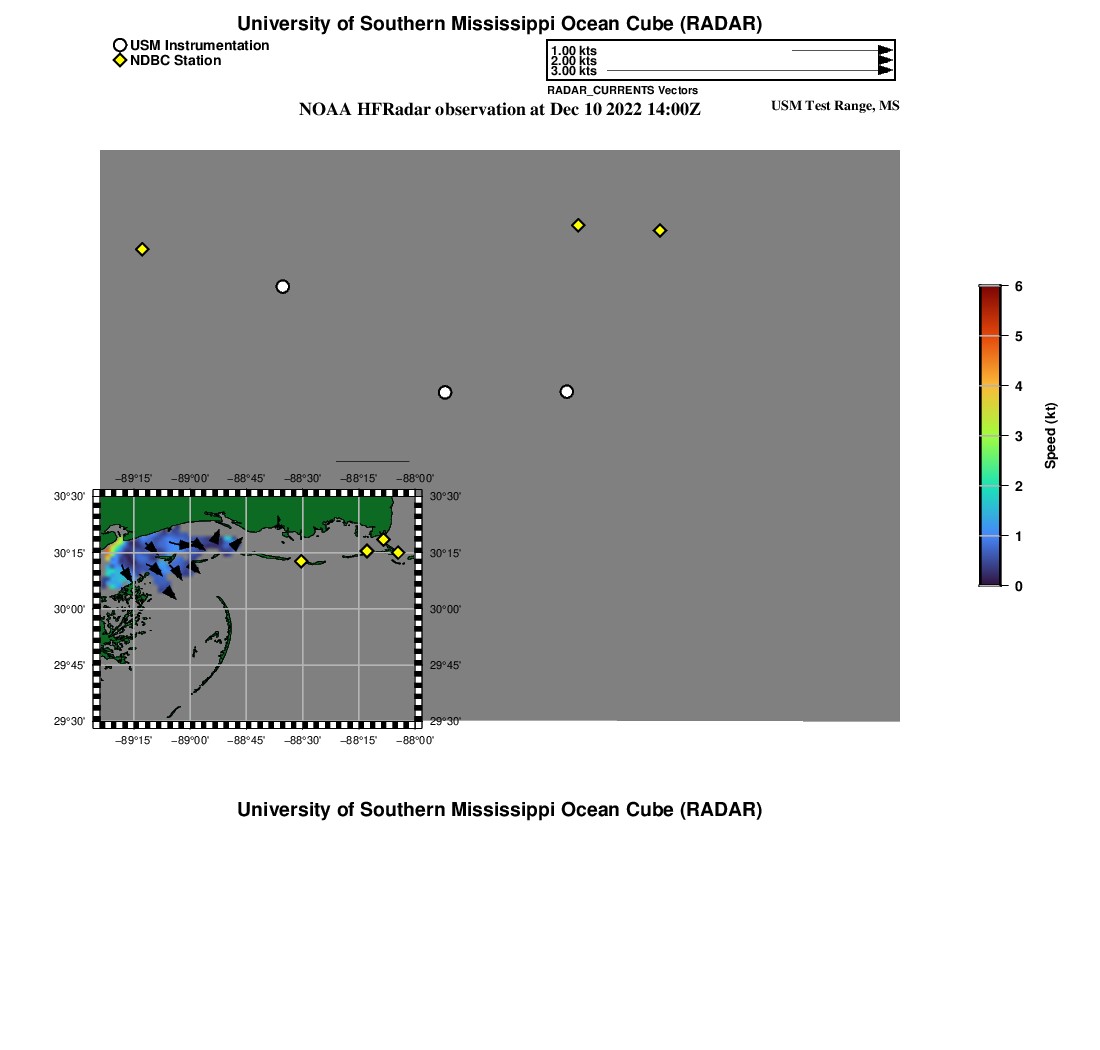Click the NOAA HFRadar observation timestamp text
The image size is (1100, 1050).
point(499,109)
